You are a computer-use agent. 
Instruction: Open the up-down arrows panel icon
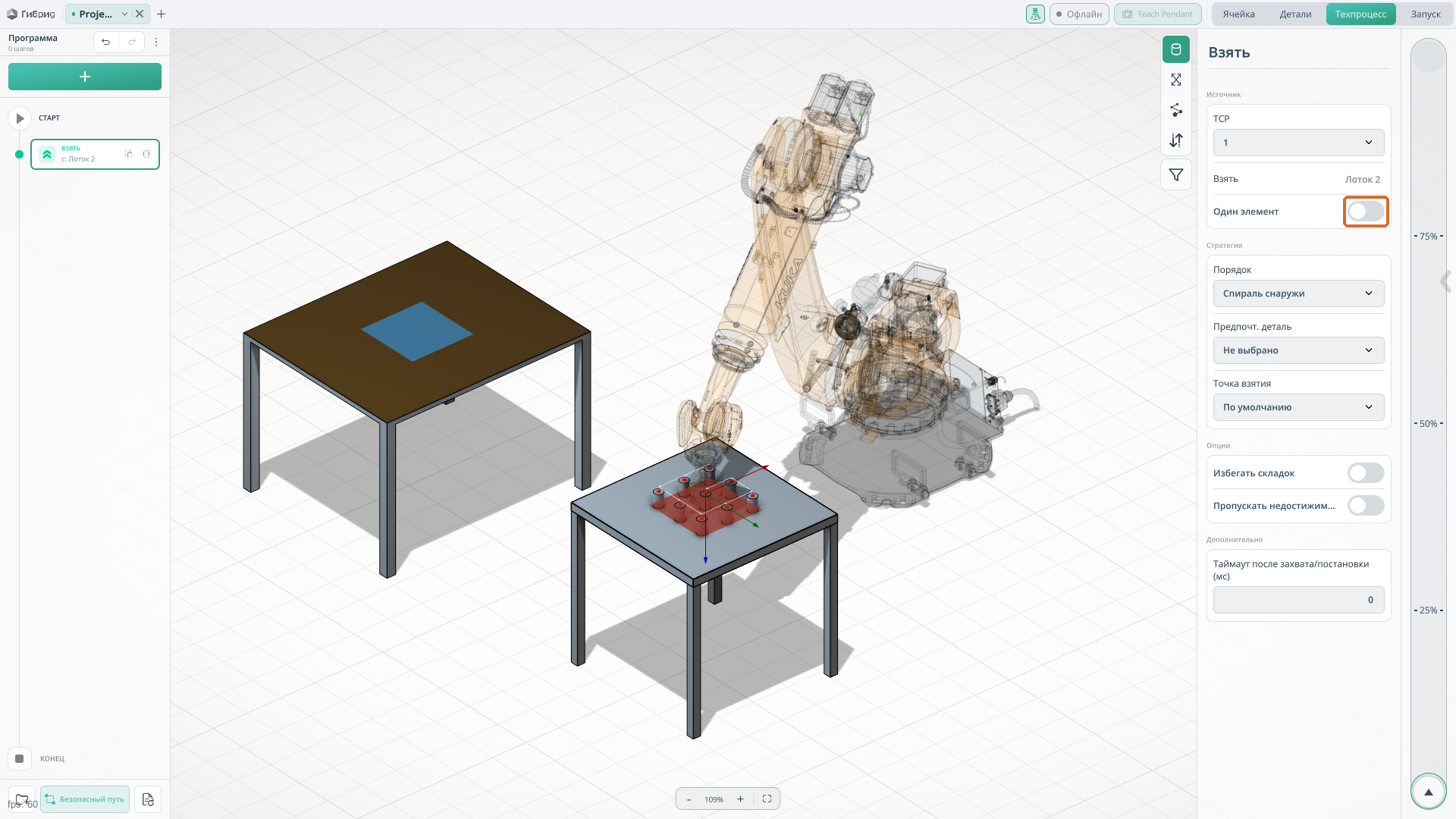point(1176,140)
